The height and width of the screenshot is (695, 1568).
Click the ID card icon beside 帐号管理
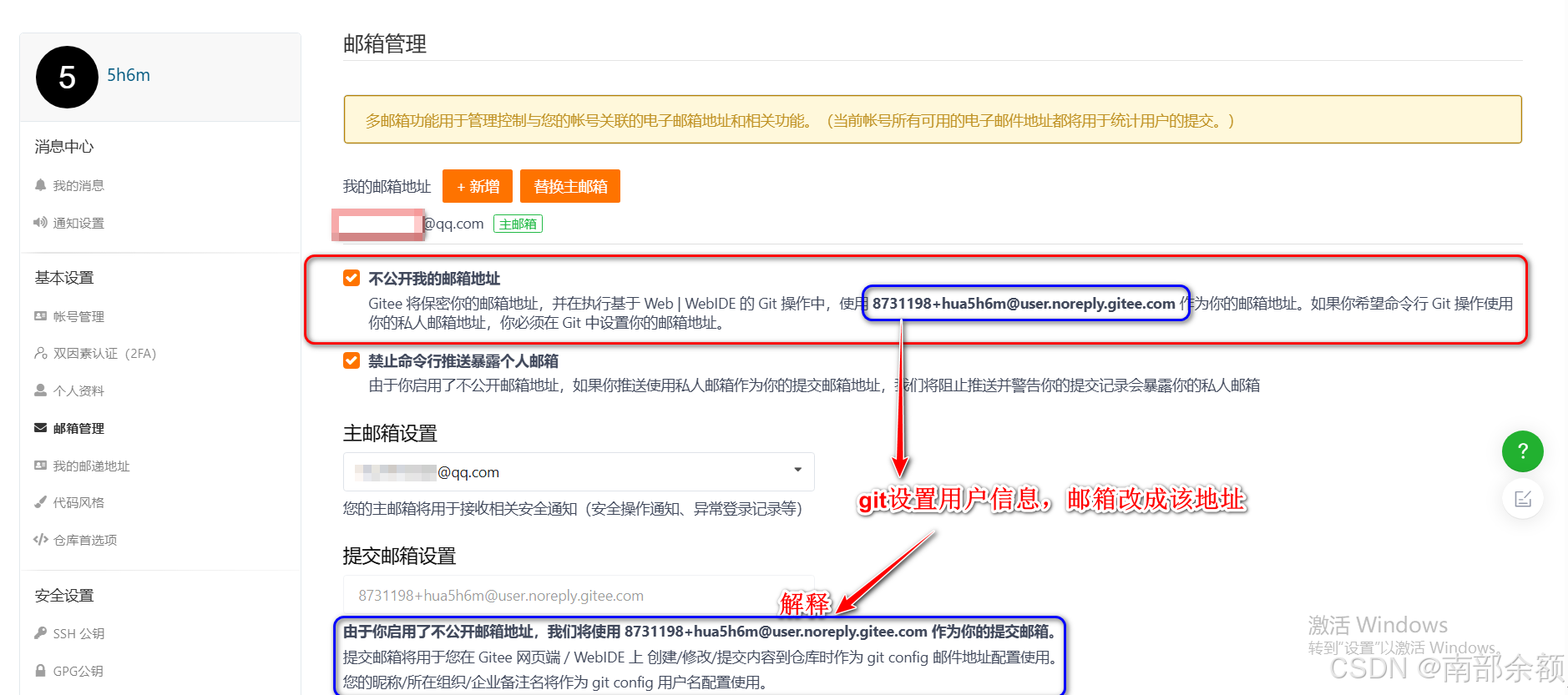pyautogui.click(x=40, y=316)
